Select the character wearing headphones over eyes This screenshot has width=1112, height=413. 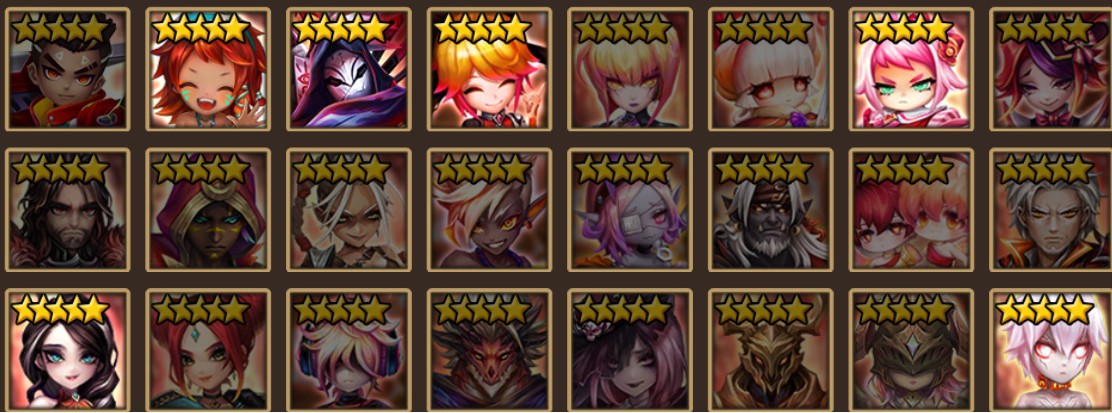348,351
